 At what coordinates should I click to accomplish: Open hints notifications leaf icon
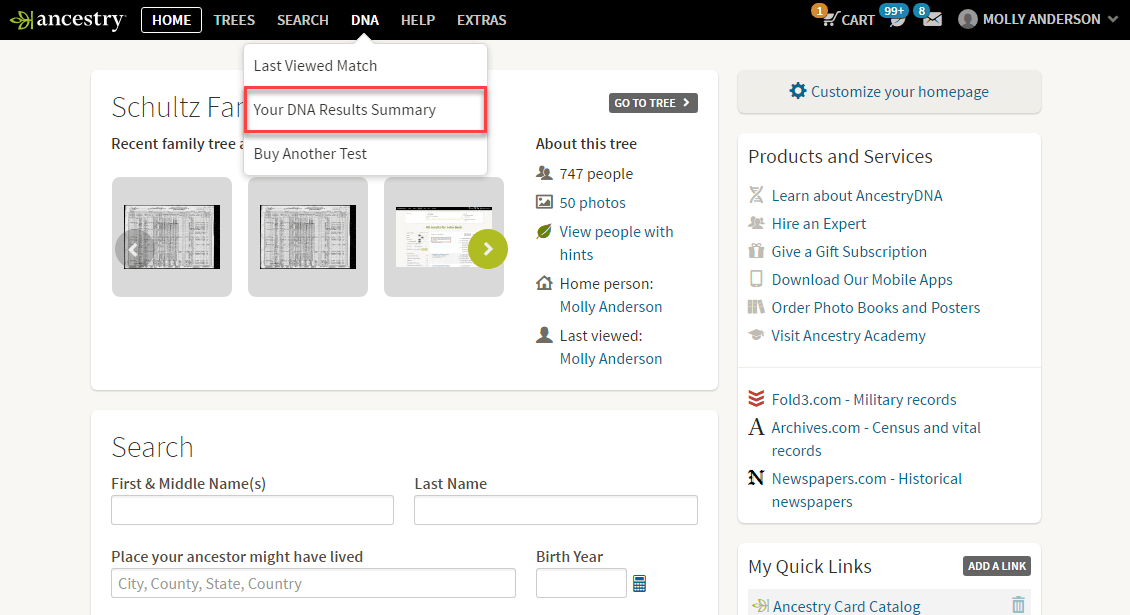897,19
